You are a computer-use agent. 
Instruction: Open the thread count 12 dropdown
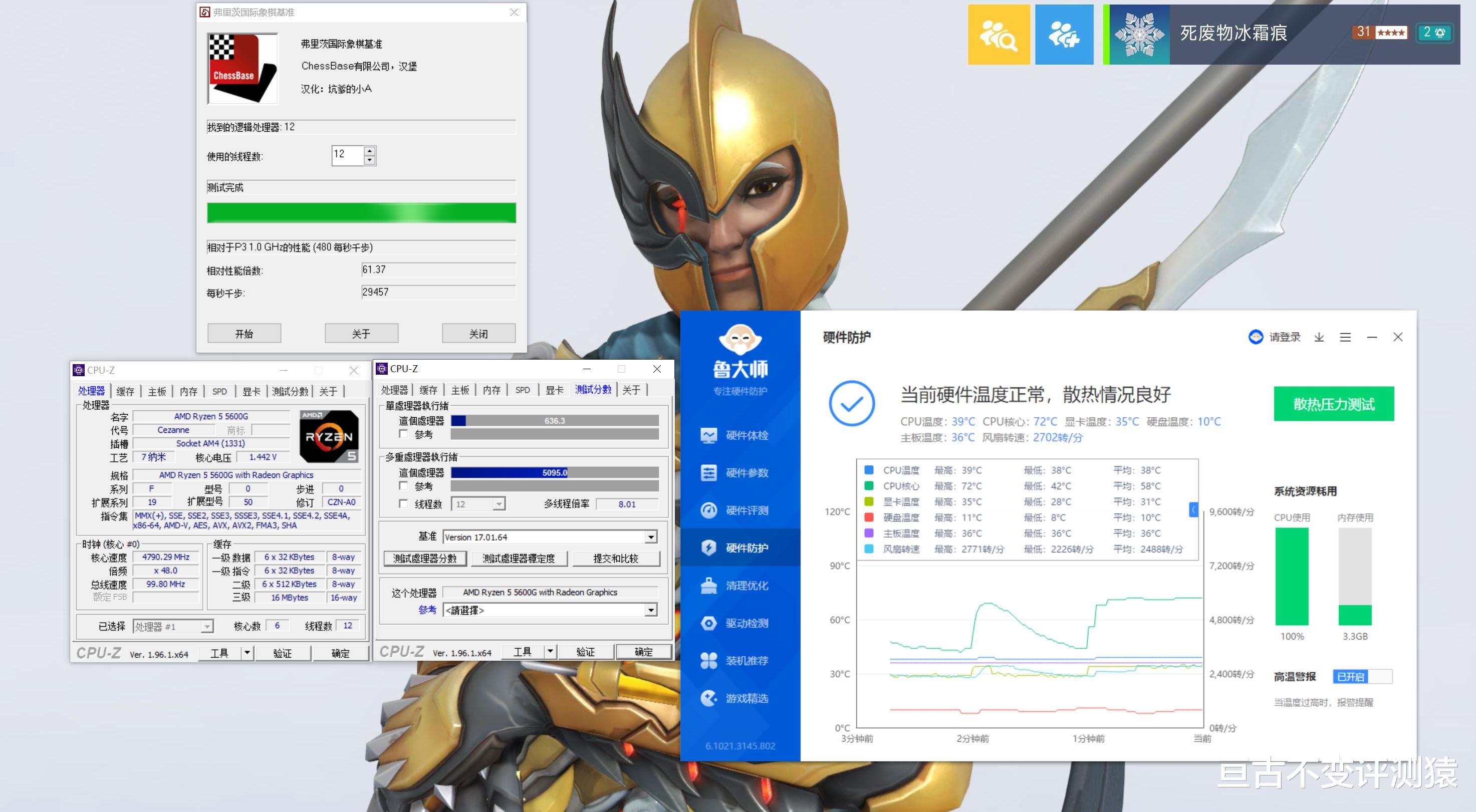pyautogui.click(x=499, y=504)
